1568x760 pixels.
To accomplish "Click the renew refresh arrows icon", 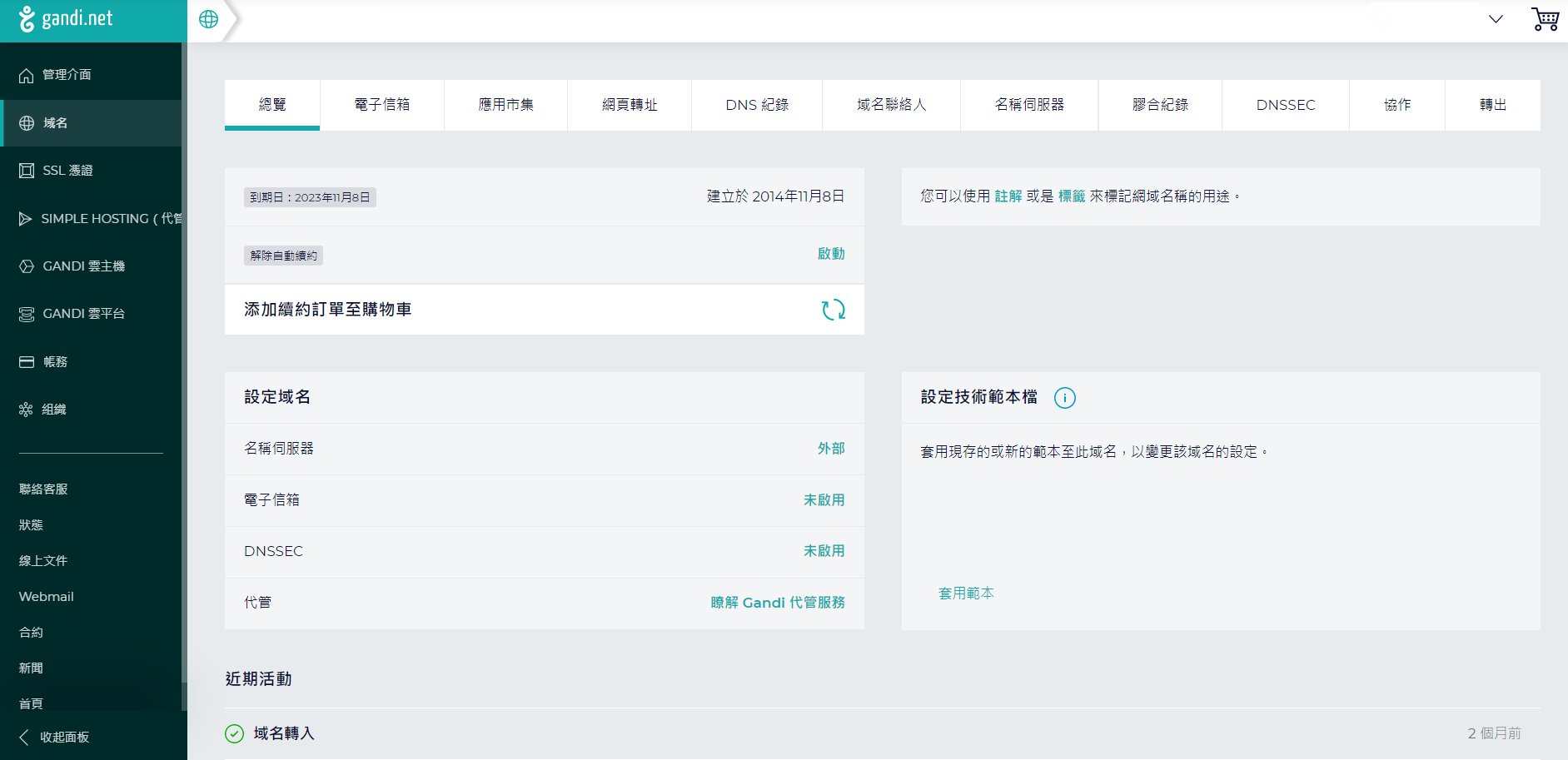I will 834,310.
